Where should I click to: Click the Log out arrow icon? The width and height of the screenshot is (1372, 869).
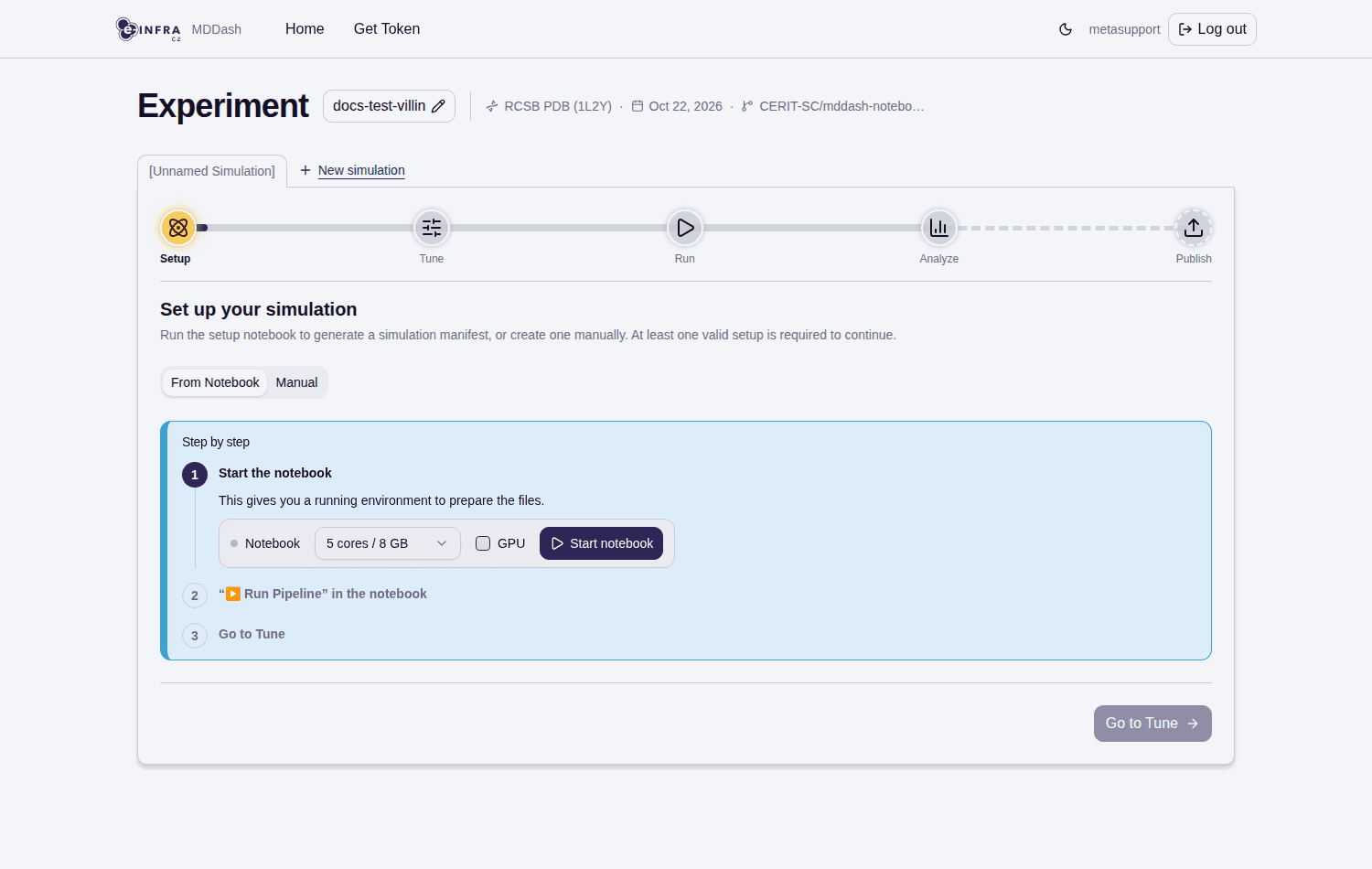(x=1185, y=29)
